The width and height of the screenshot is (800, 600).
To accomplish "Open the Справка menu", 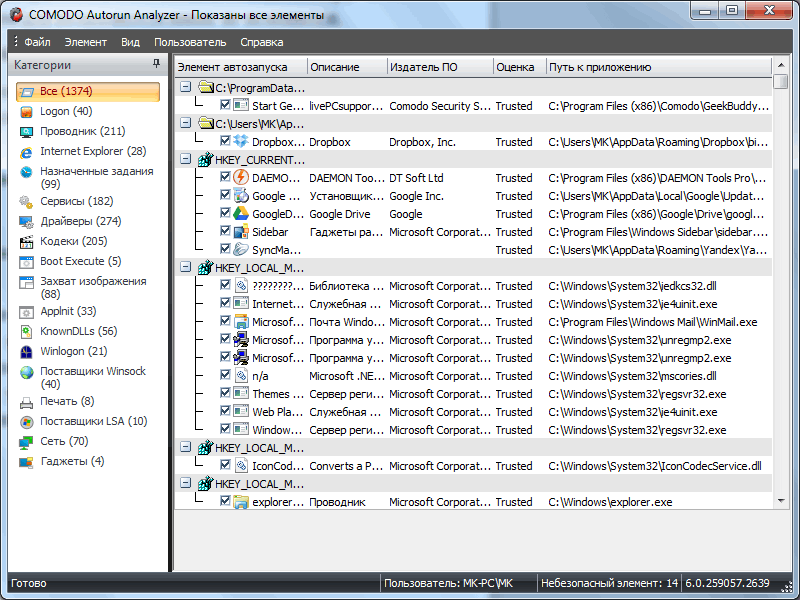I will point(262,42).
